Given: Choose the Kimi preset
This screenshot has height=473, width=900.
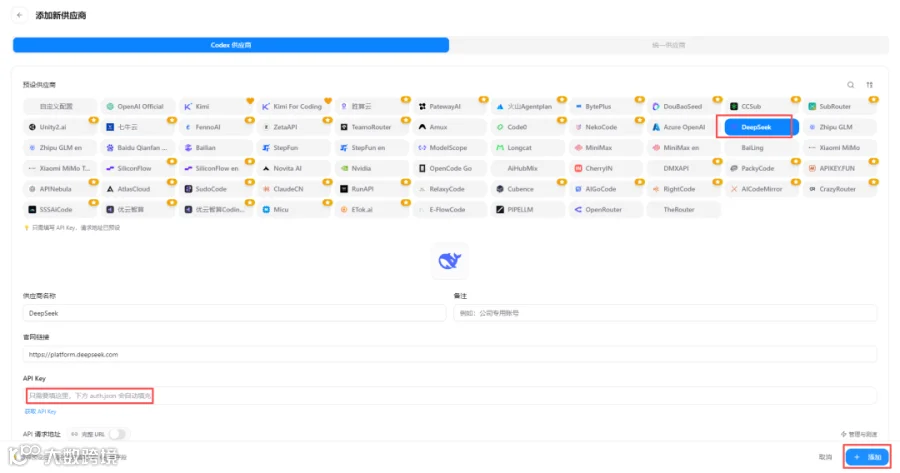Looking at the screenshot, I should point(216,107).
